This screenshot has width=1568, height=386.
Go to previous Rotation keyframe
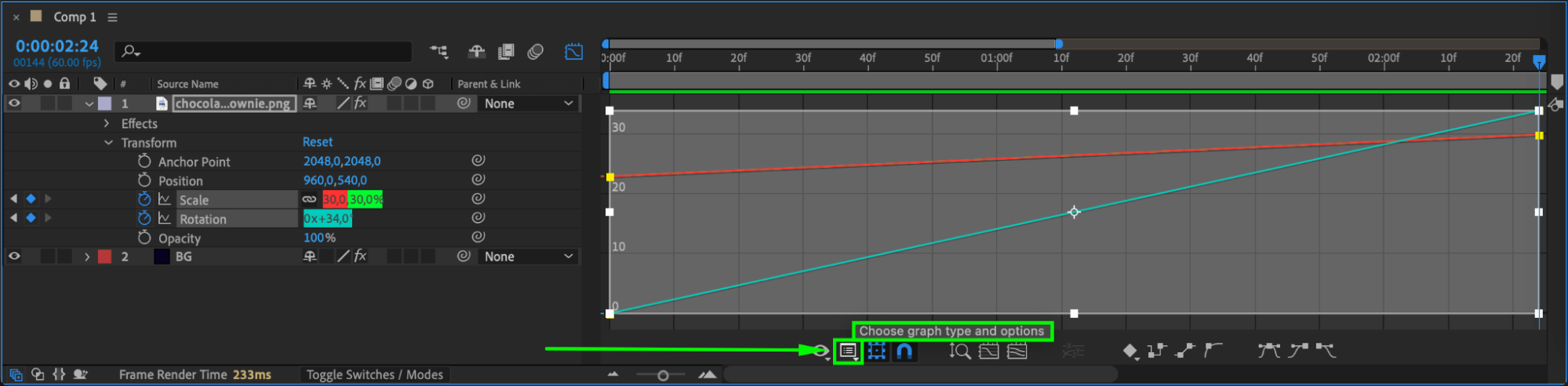[x=13, y=218]
